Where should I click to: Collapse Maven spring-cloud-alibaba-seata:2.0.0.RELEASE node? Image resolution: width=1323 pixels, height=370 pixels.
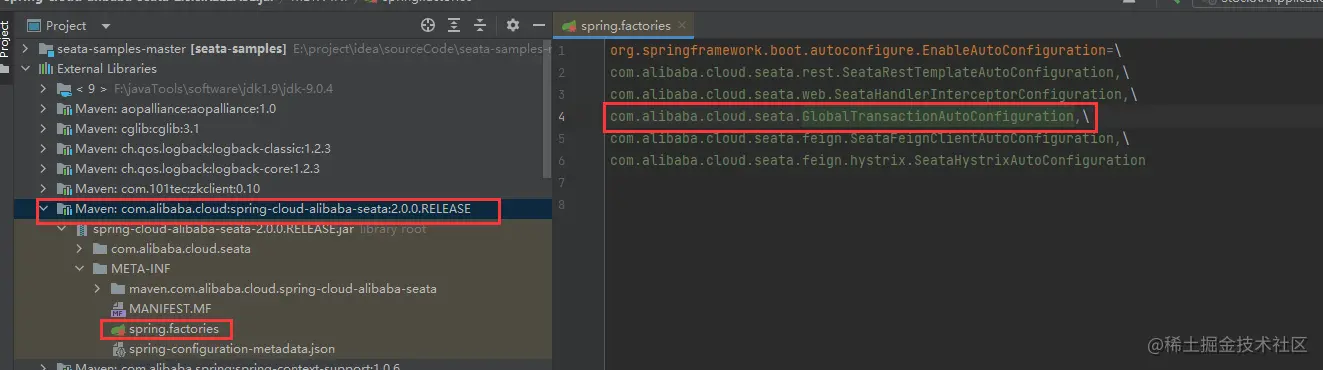[44, 209]
